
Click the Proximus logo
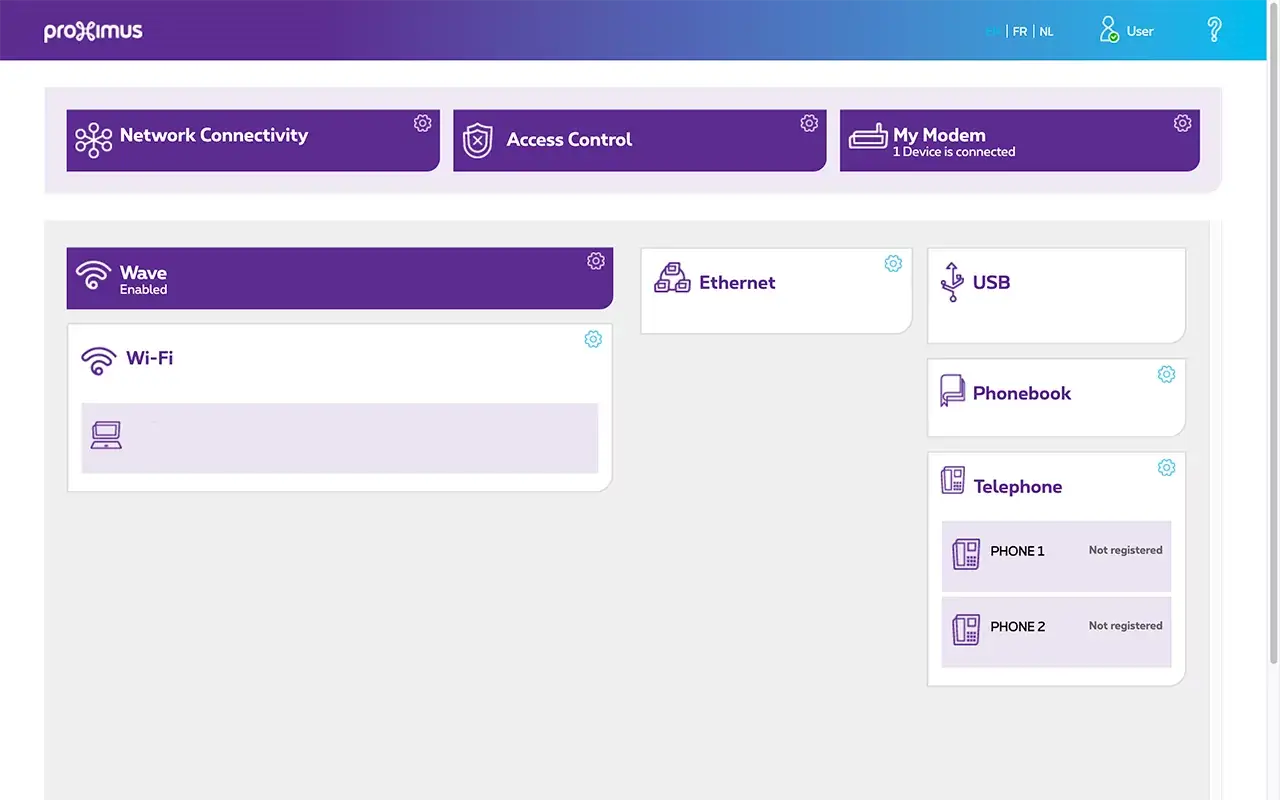pos(93,32)
